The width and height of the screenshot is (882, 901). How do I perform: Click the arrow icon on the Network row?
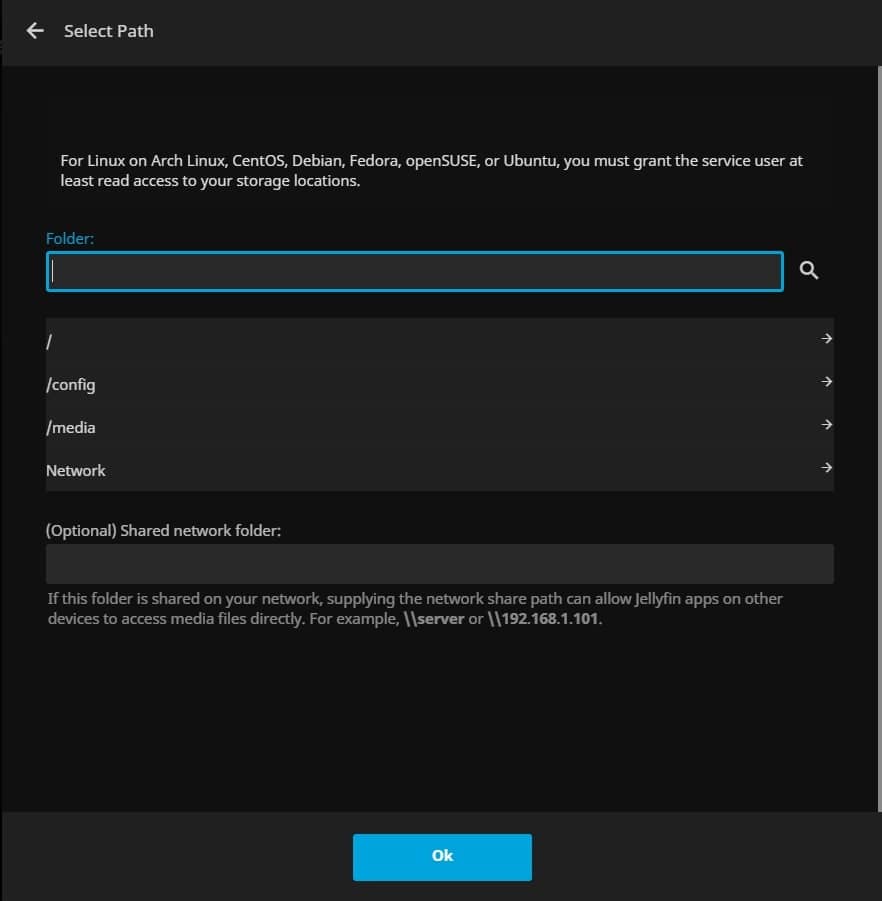826,468
